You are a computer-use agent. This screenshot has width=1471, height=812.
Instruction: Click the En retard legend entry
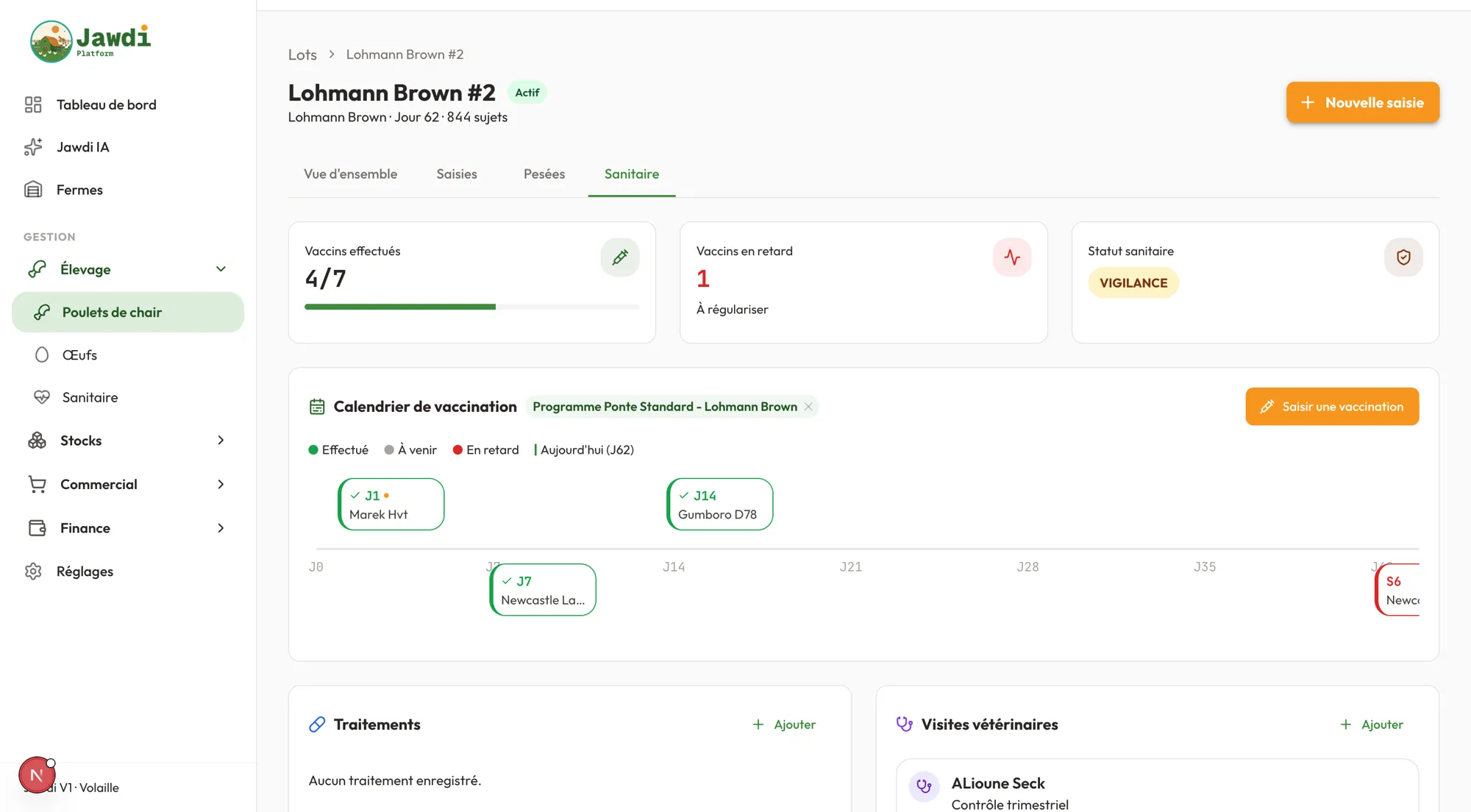tap(486, 450)
